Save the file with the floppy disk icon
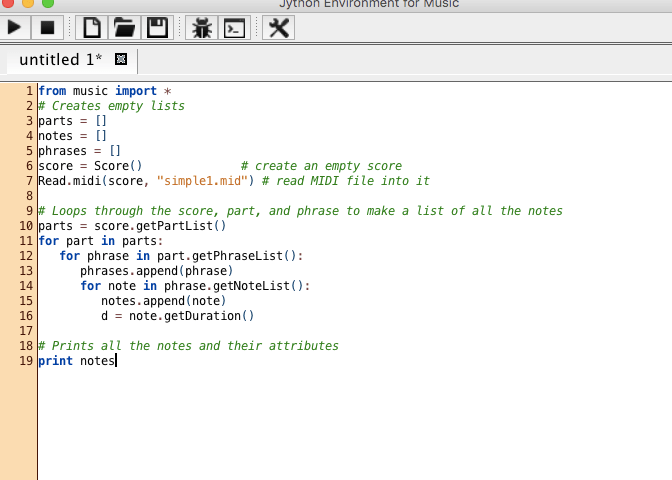 pyautogui.click(x=157, y=28)
